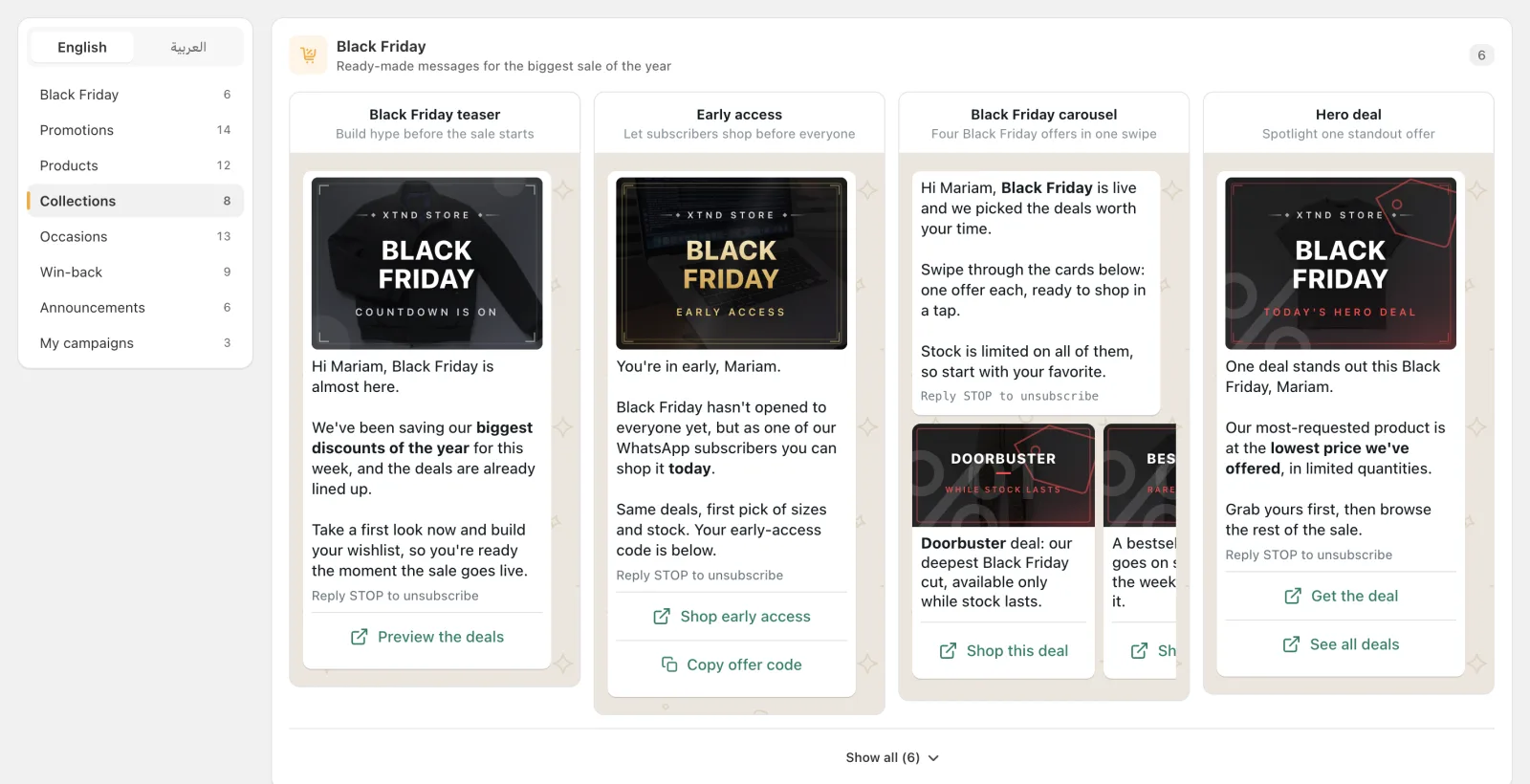This screenshot has height=784, width=1530.
Task: Click the Doorbuster deal description text
Action: coord(997,572)
